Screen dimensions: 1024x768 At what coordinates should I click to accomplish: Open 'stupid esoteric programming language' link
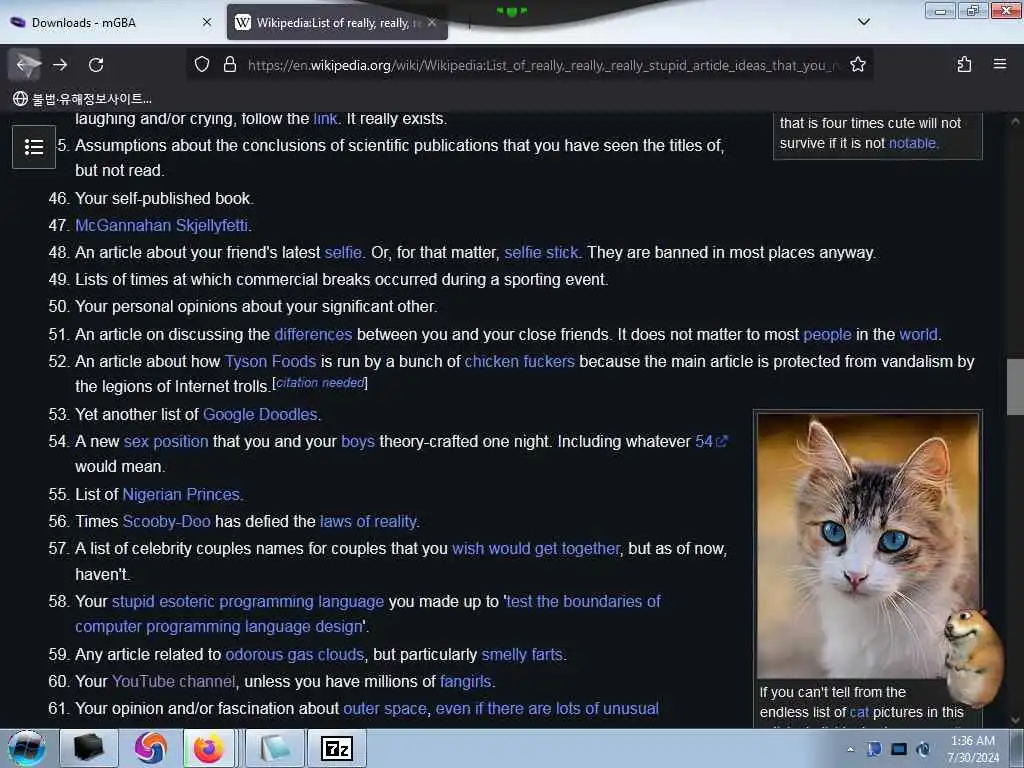pyautogui.click(x=248, y=601)
